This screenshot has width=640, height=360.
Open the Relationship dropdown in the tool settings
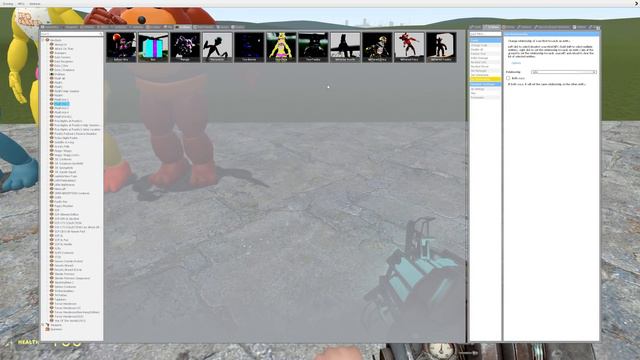pyautogui.click(x=564, y=72)
